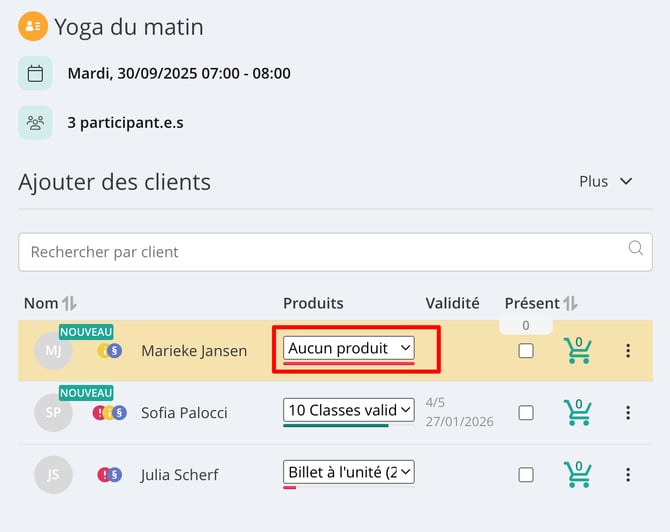This screenshot has height=532, width=670.
Task: Tick Julia Scherf's attendance checkbox
Action: pos(526,475)
